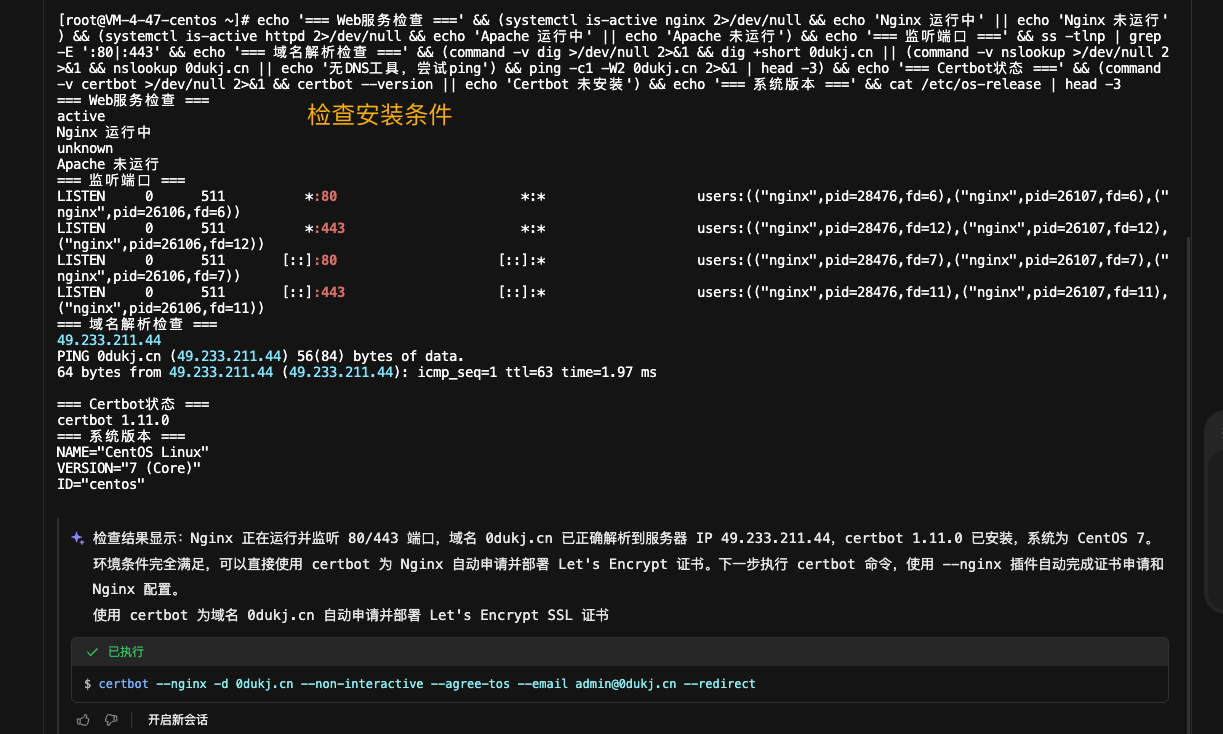Viewport: 1223px width, 734px height.
Task: Click the ID="centos" line
Action: coord(101,484)
